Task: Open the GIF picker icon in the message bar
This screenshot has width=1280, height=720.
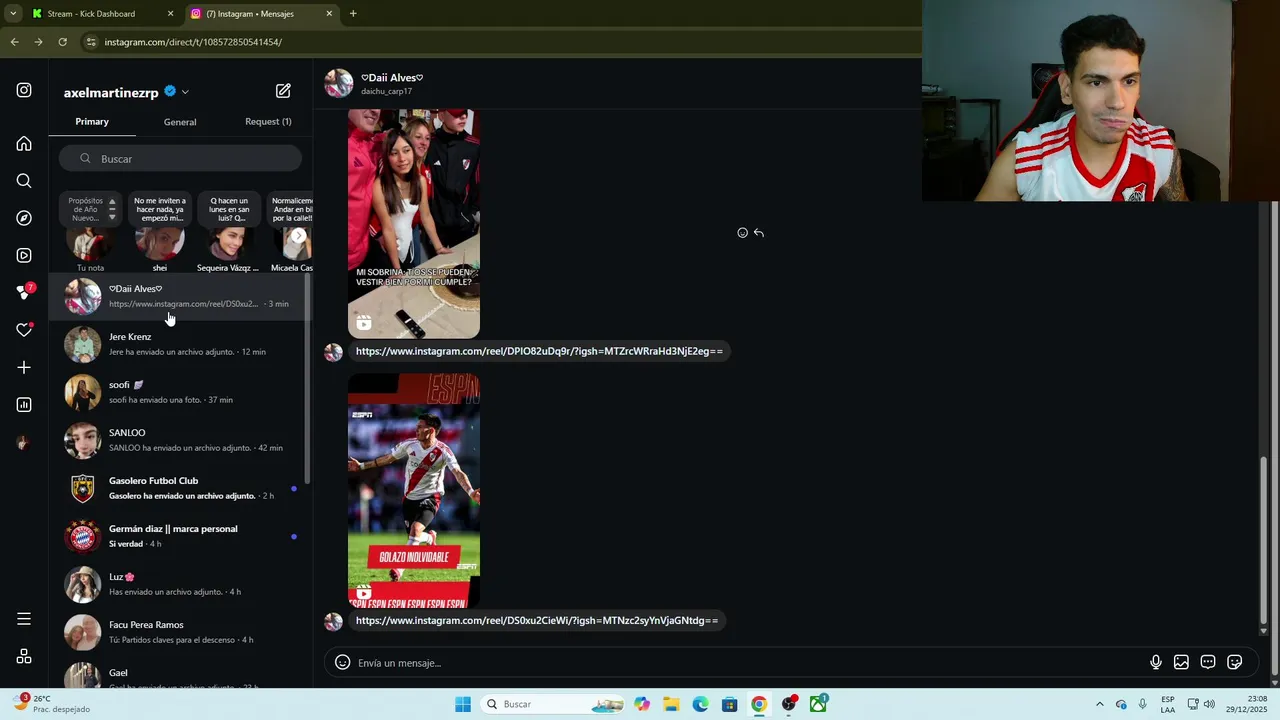Action: [1208, 662]
